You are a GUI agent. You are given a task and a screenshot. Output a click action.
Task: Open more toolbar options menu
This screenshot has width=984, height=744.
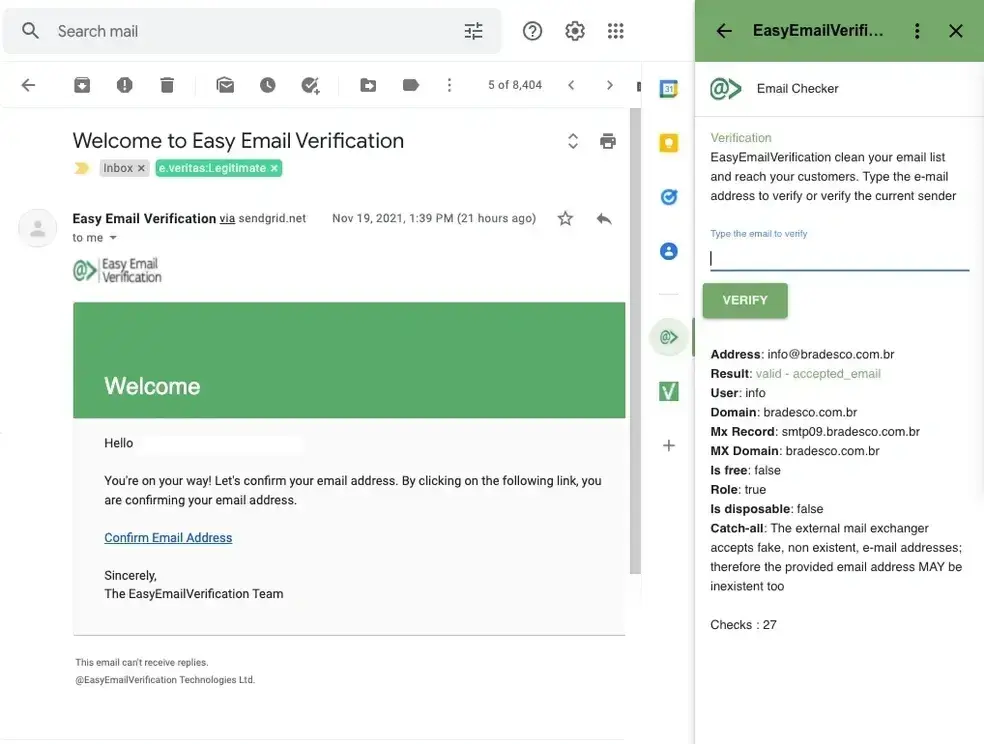point(449,85)
